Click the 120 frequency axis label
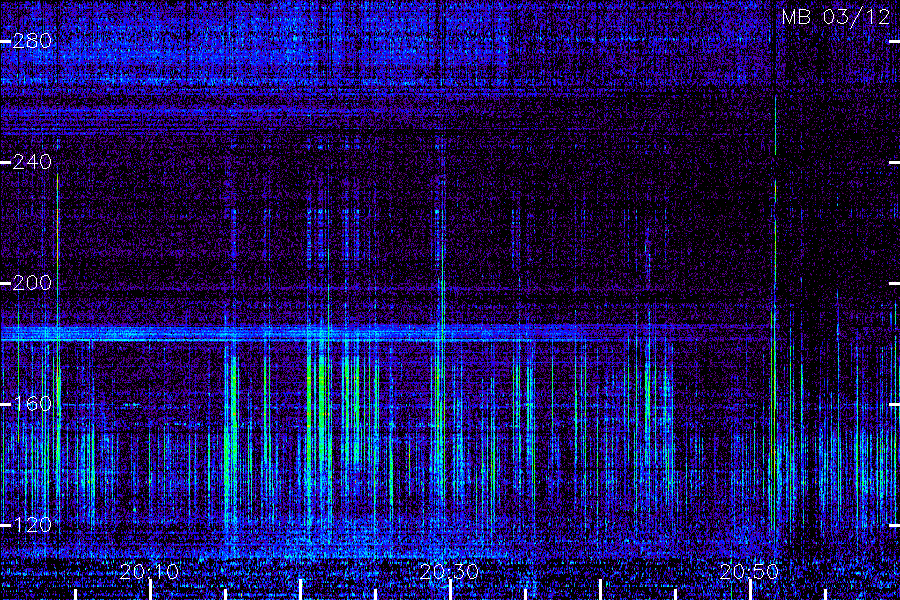This screenshot has height=600, width=900. 32,525
